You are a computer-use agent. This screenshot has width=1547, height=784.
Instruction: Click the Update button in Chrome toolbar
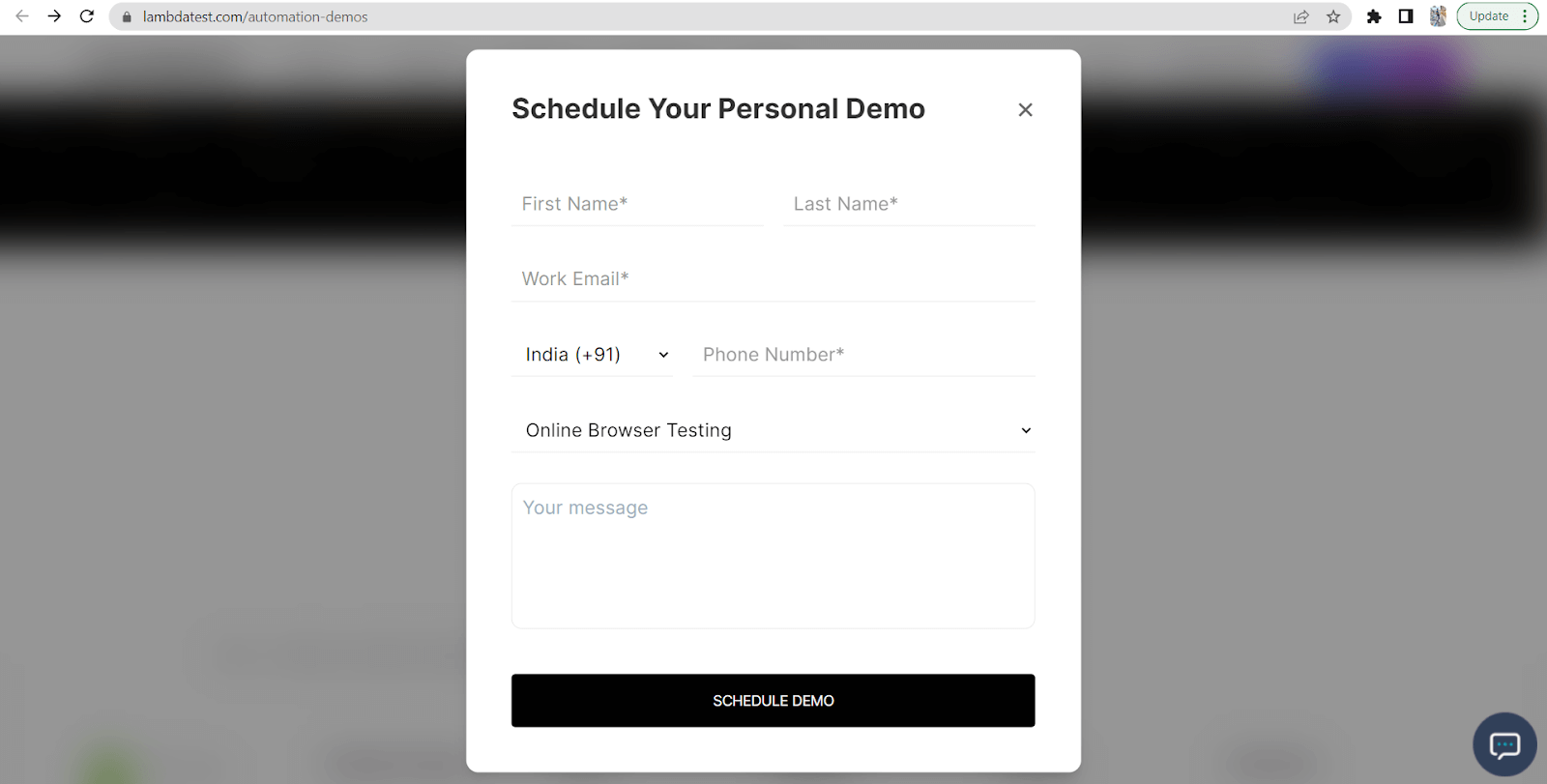coord(1490,16)
